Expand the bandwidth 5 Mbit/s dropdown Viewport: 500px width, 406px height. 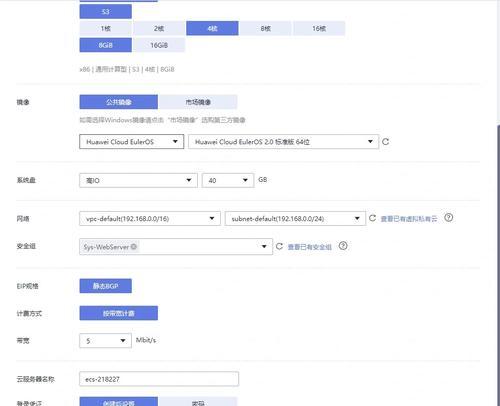[105, 341]
